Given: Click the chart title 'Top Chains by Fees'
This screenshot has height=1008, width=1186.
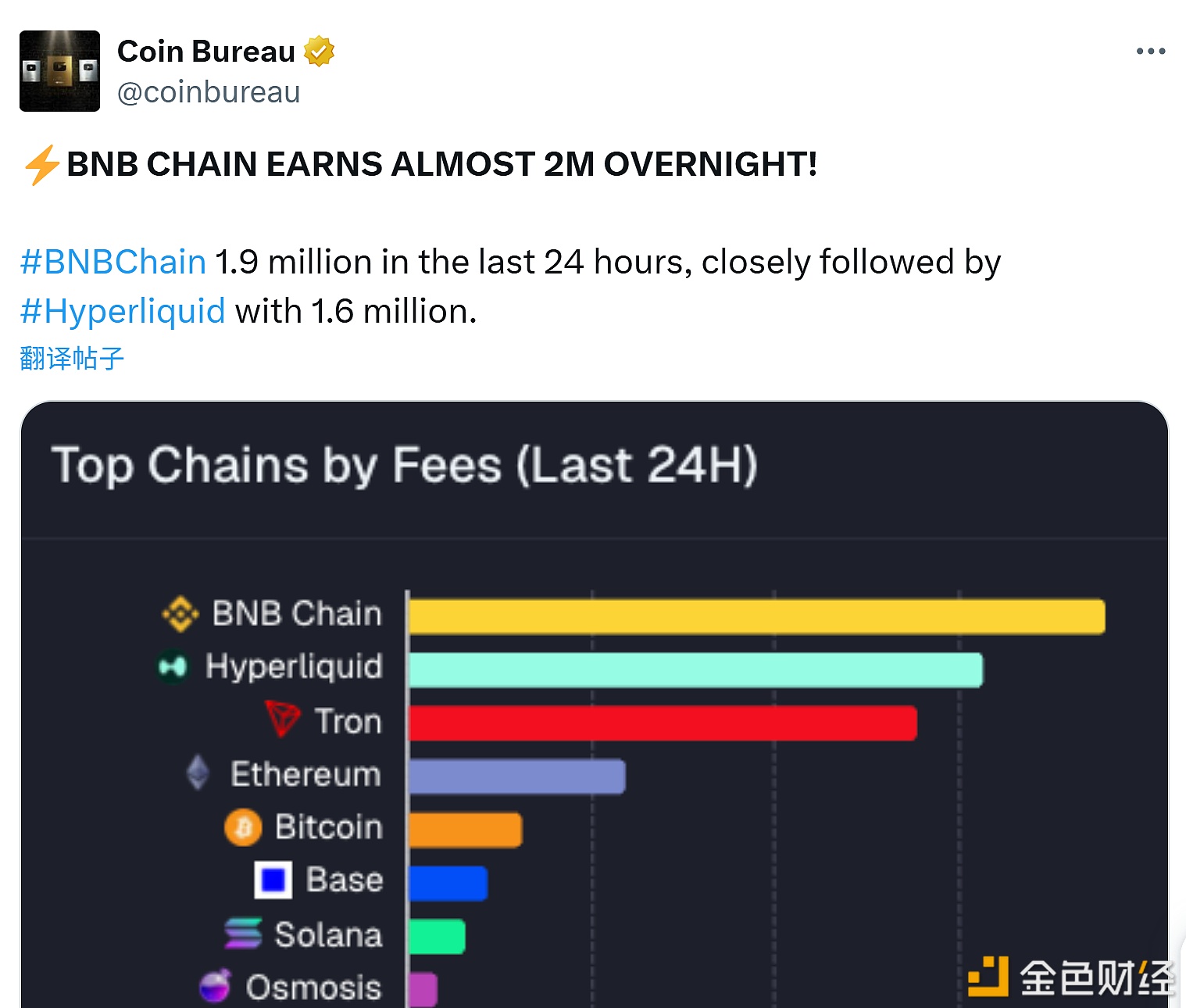Looking at the screenshot, I should coord(404,466).
